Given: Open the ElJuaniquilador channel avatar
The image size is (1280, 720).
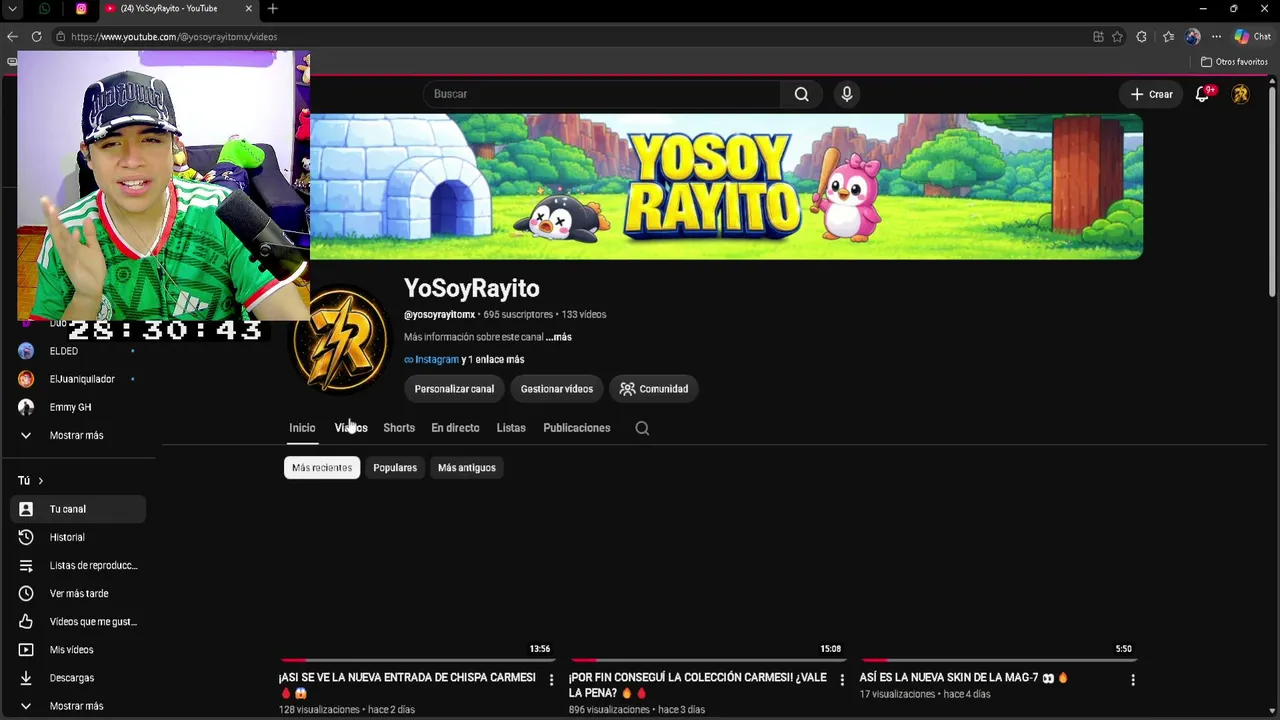Looking at the screenshot, I should (26, 379).
